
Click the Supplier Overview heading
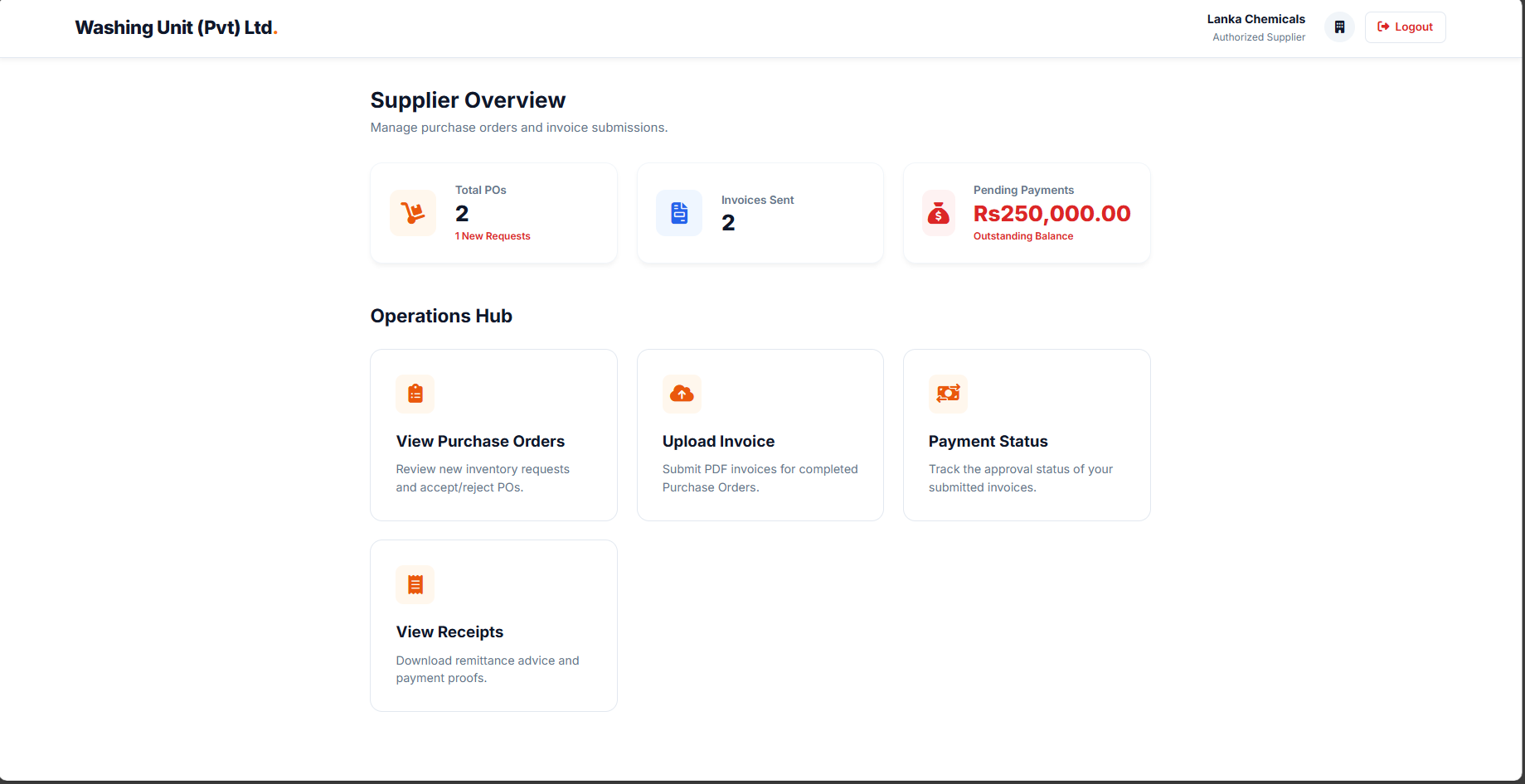point(468,100)
